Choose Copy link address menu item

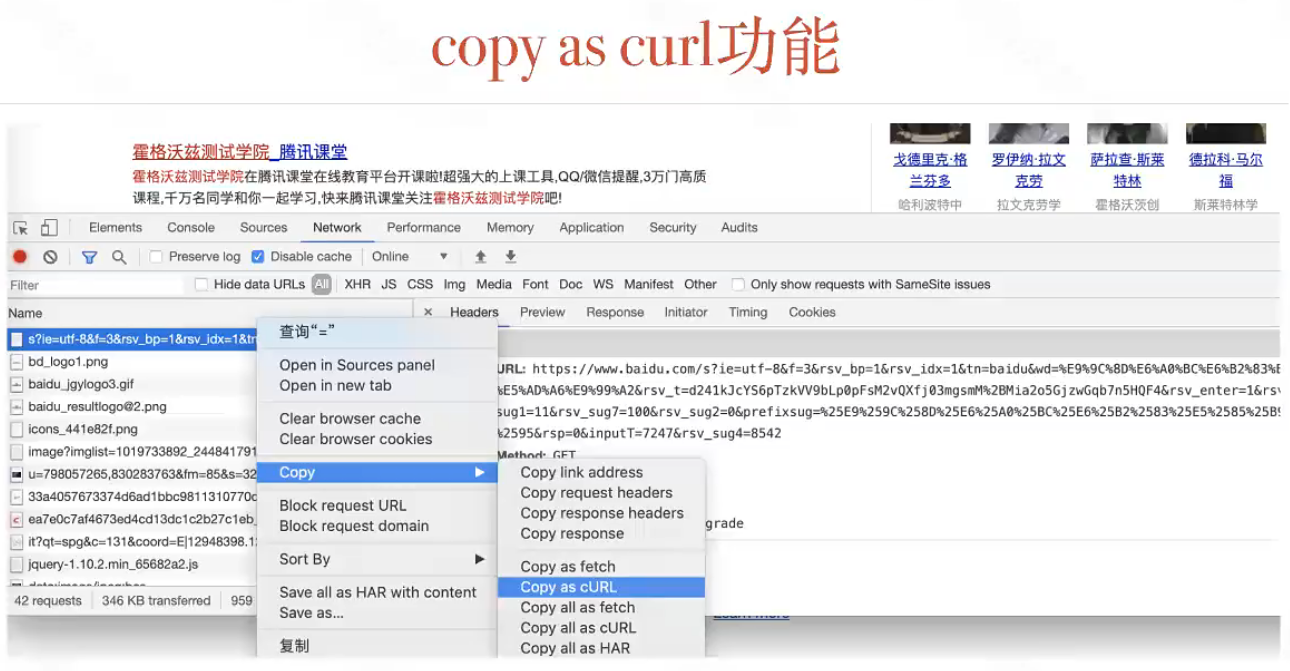[601, 473]
